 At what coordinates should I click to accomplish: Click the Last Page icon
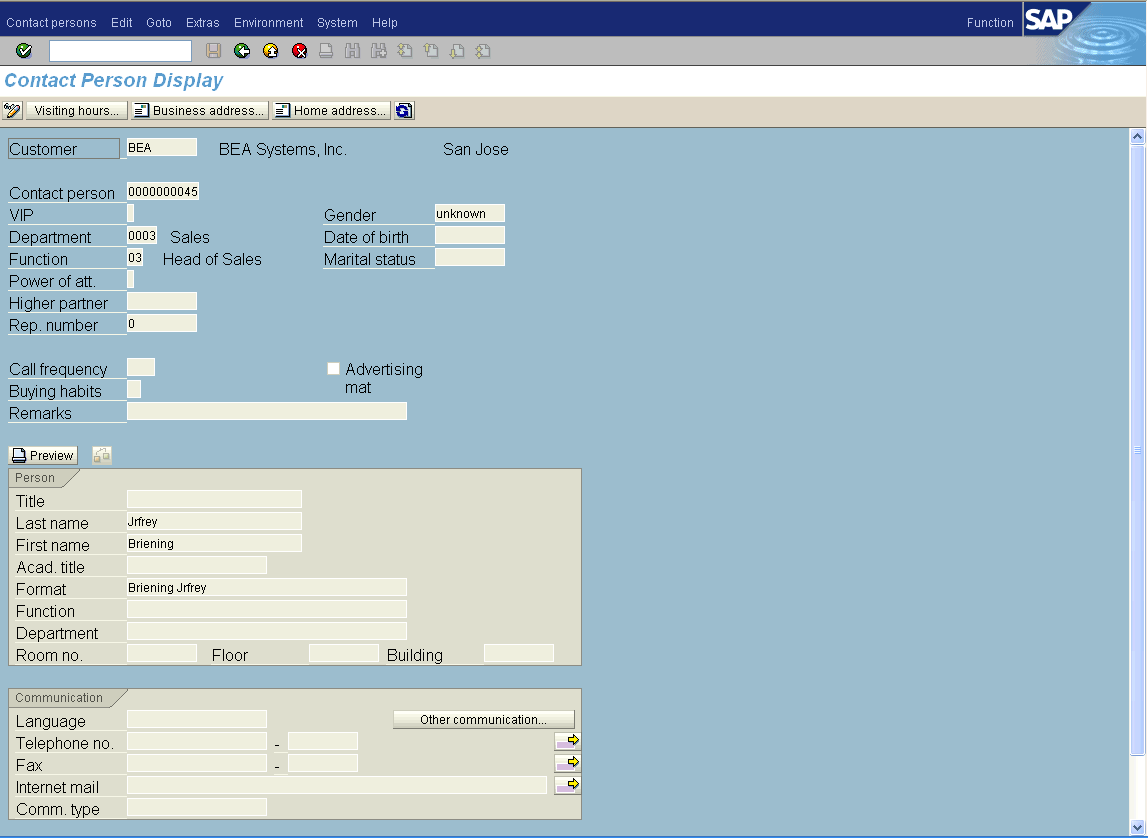[482, 50]
